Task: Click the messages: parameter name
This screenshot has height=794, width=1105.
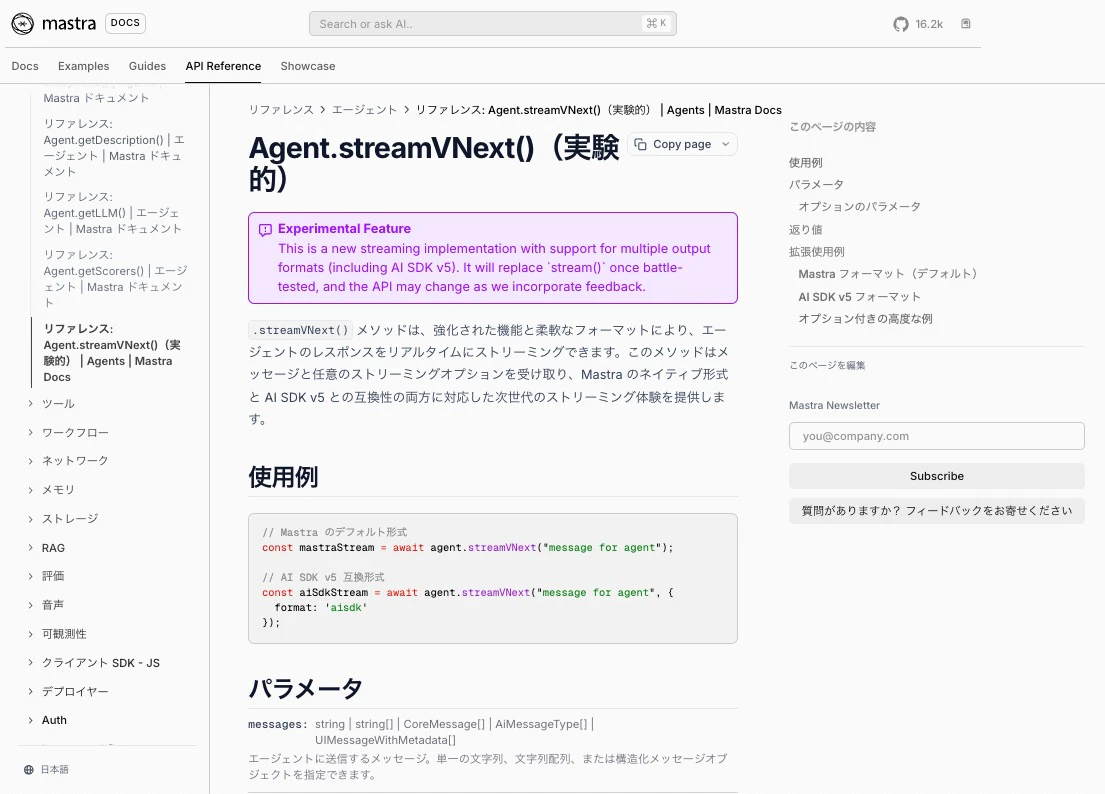Action: (277, 724)
